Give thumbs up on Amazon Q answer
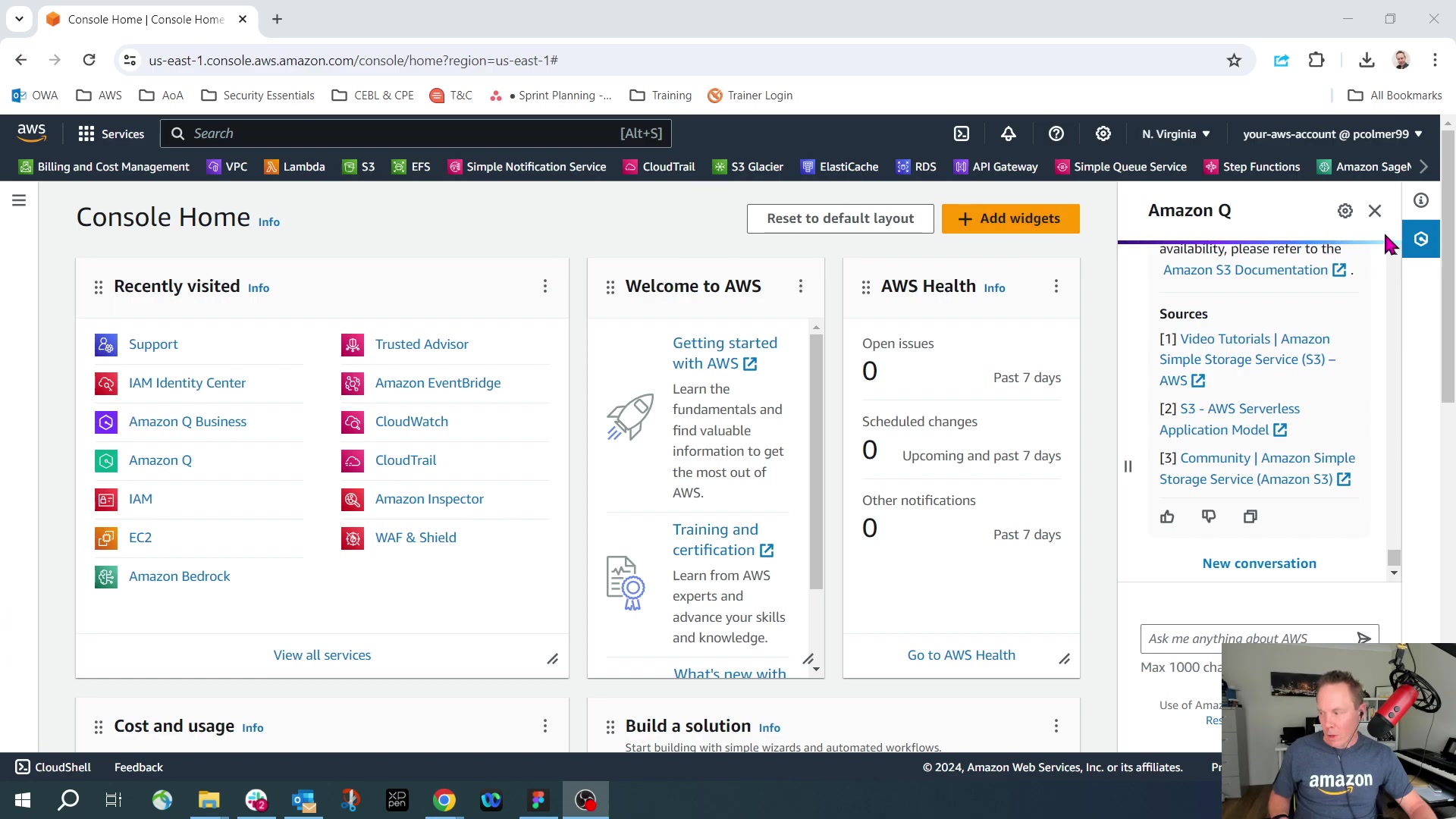This screenshot has width=1456, height=819. point(1167,516)
